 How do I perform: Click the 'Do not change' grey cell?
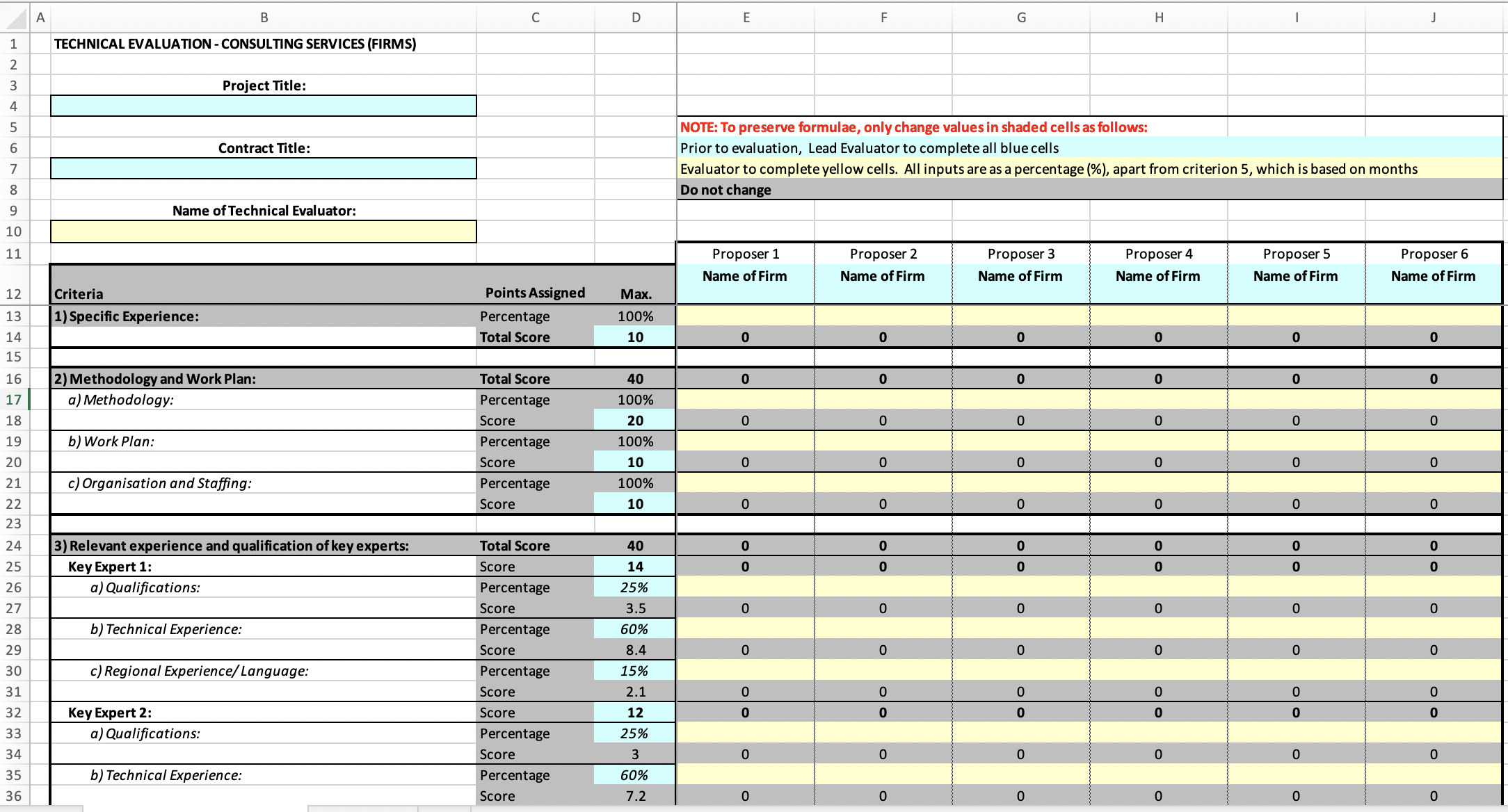tap(725, 190)
